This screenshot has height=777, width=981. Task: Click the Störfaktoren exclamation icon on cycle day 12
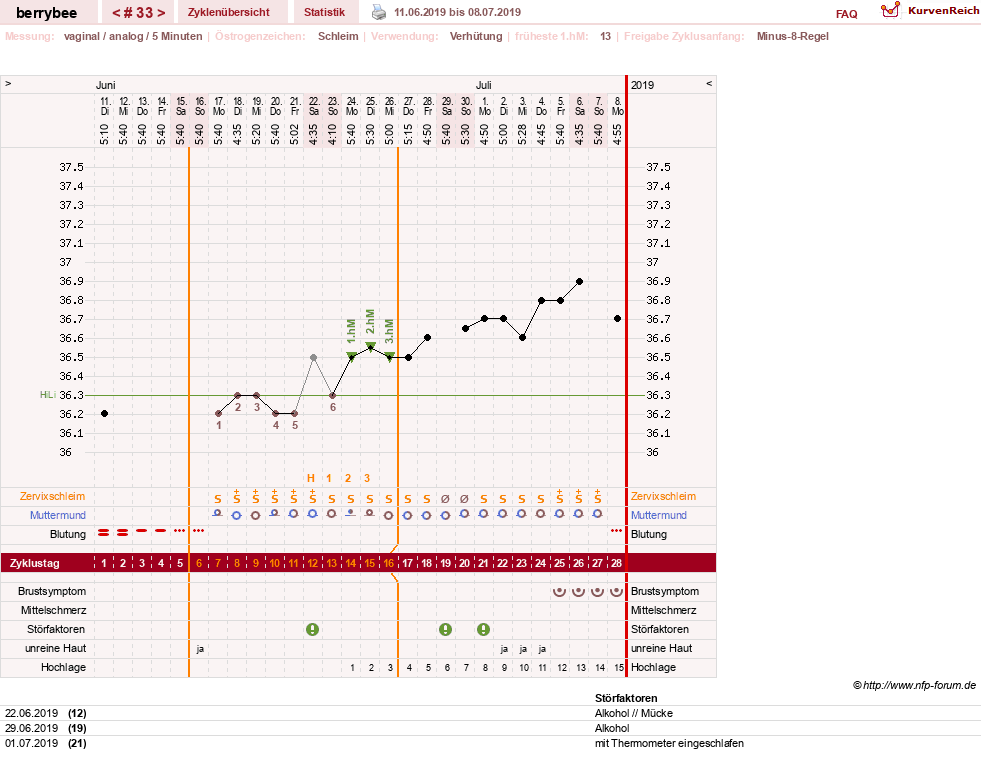click(313, 629)
